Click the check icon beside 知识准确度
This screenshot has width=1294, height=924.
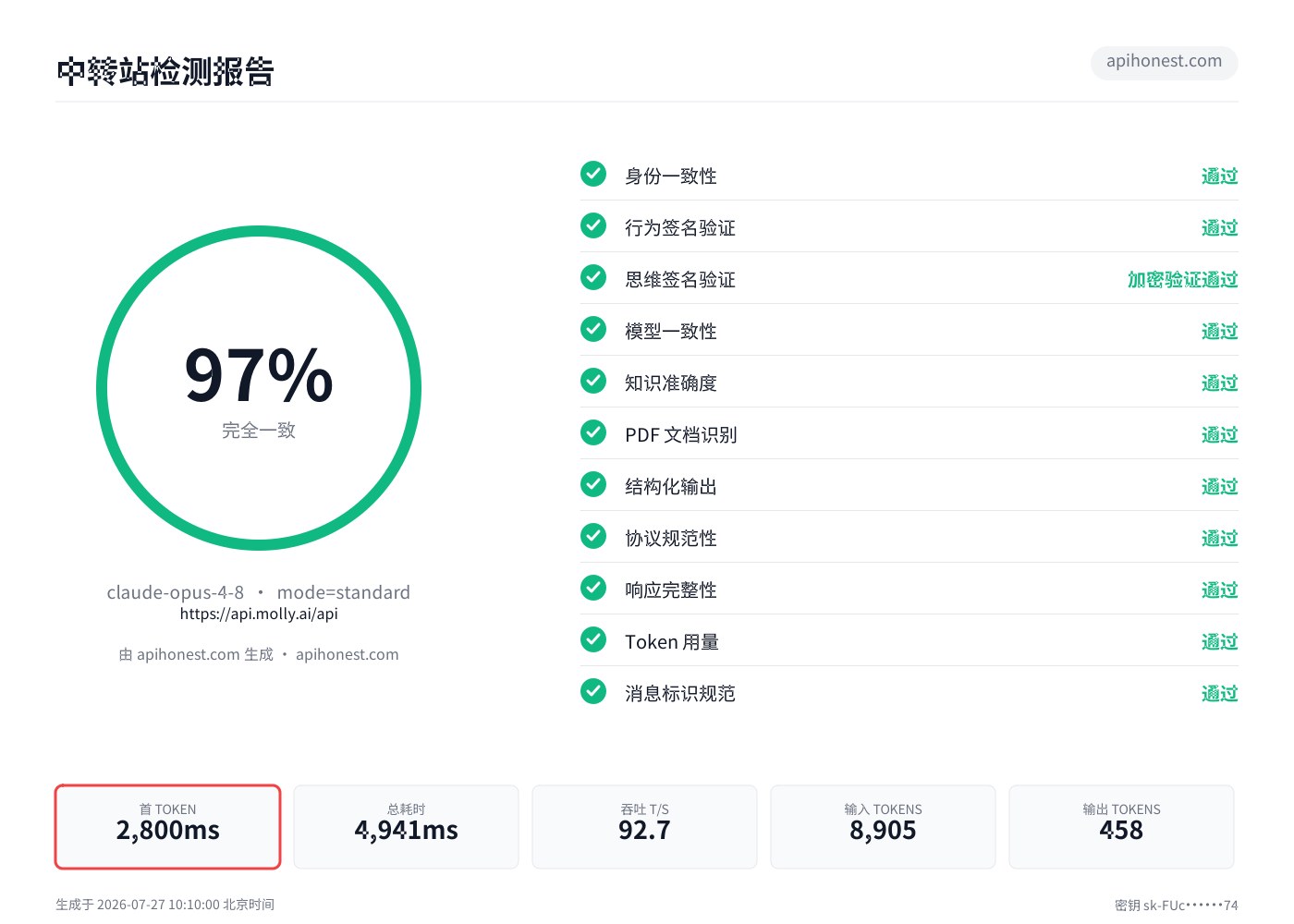point(593,381)
